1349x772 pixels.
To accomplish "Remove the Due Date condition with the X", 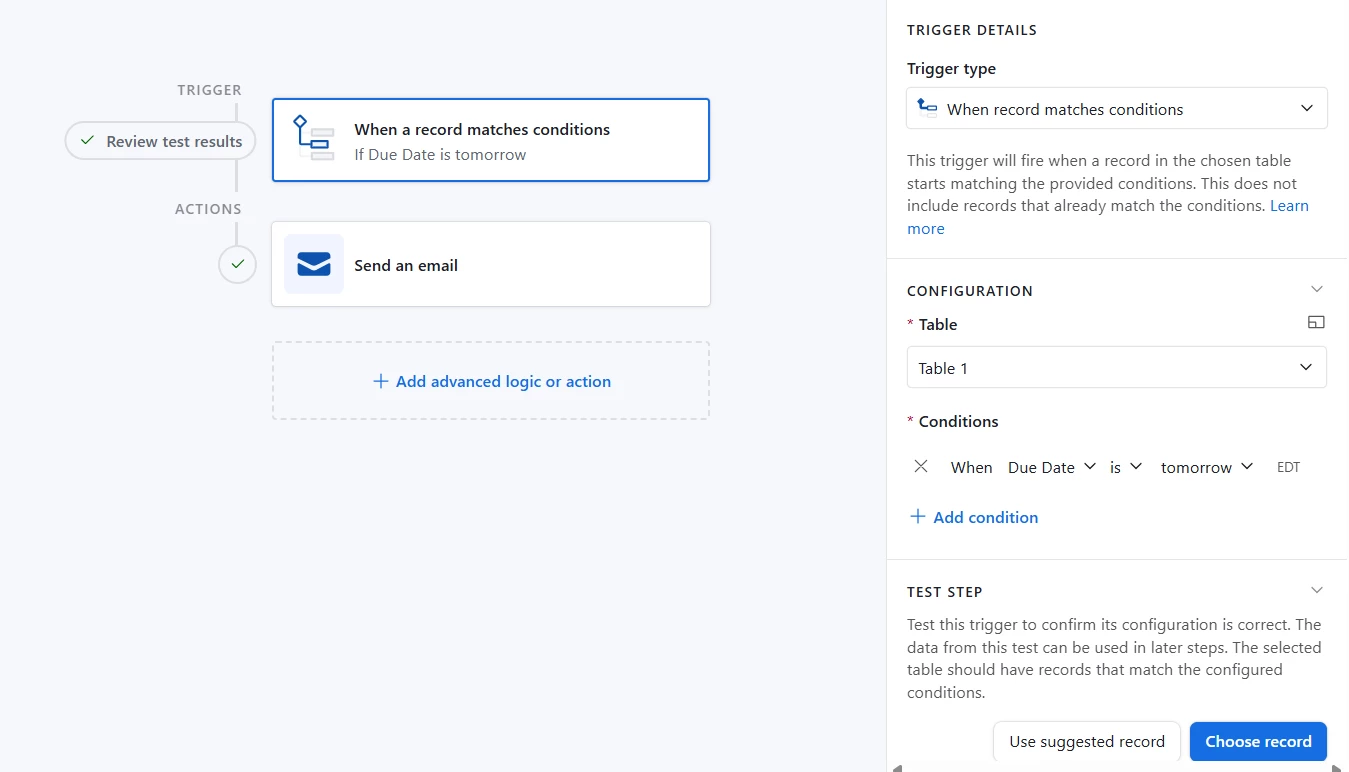I will coord(921,466).
